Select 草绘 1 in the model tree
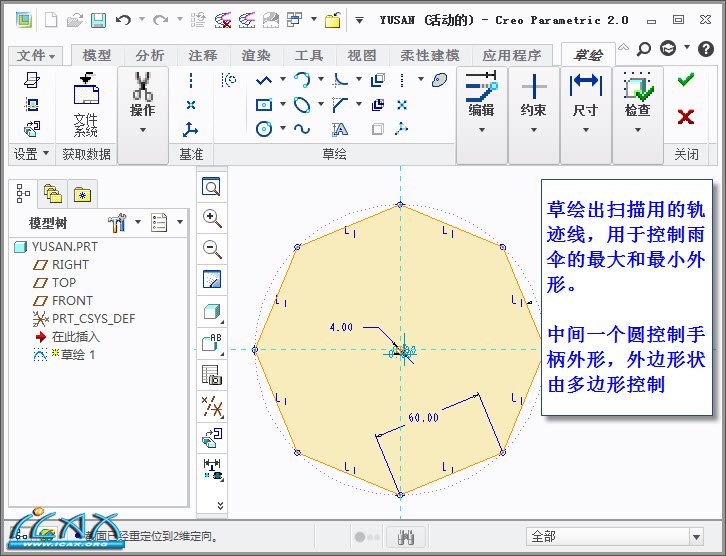Viewport: 726px width, 556px height. 78,354
